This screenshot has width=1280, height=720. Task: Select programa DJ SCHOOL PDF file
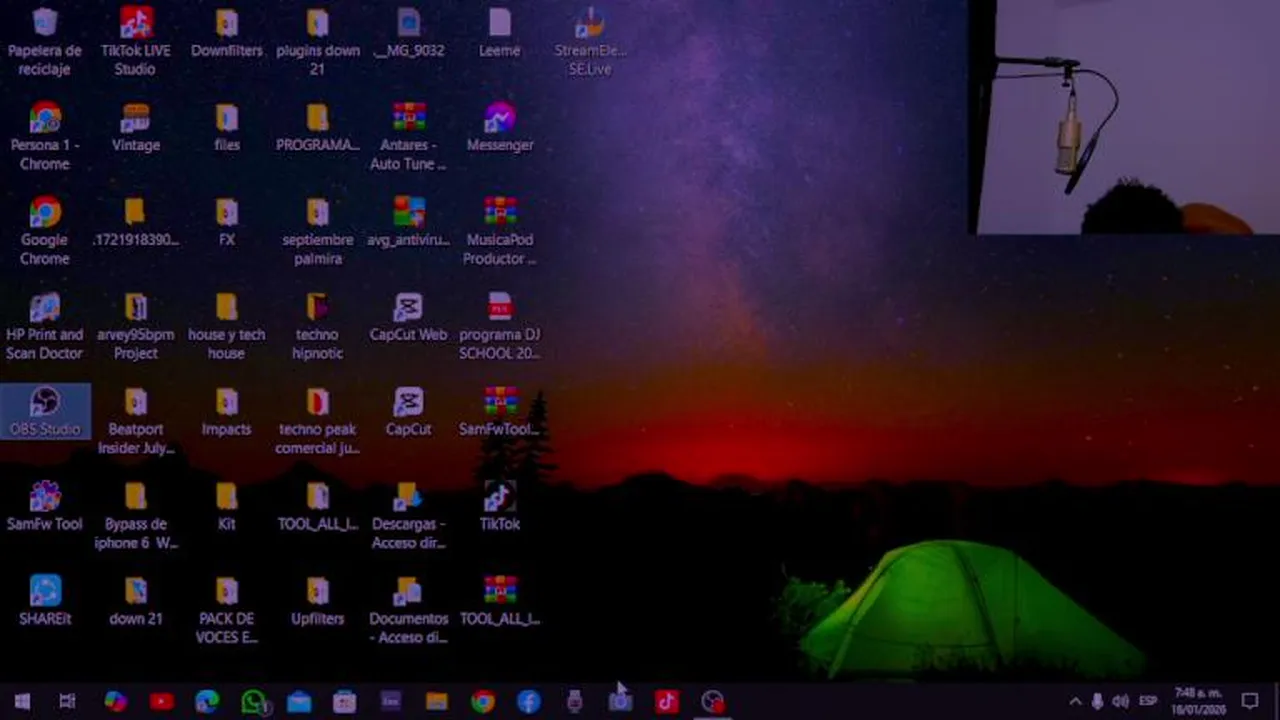(x=500, y=326)
